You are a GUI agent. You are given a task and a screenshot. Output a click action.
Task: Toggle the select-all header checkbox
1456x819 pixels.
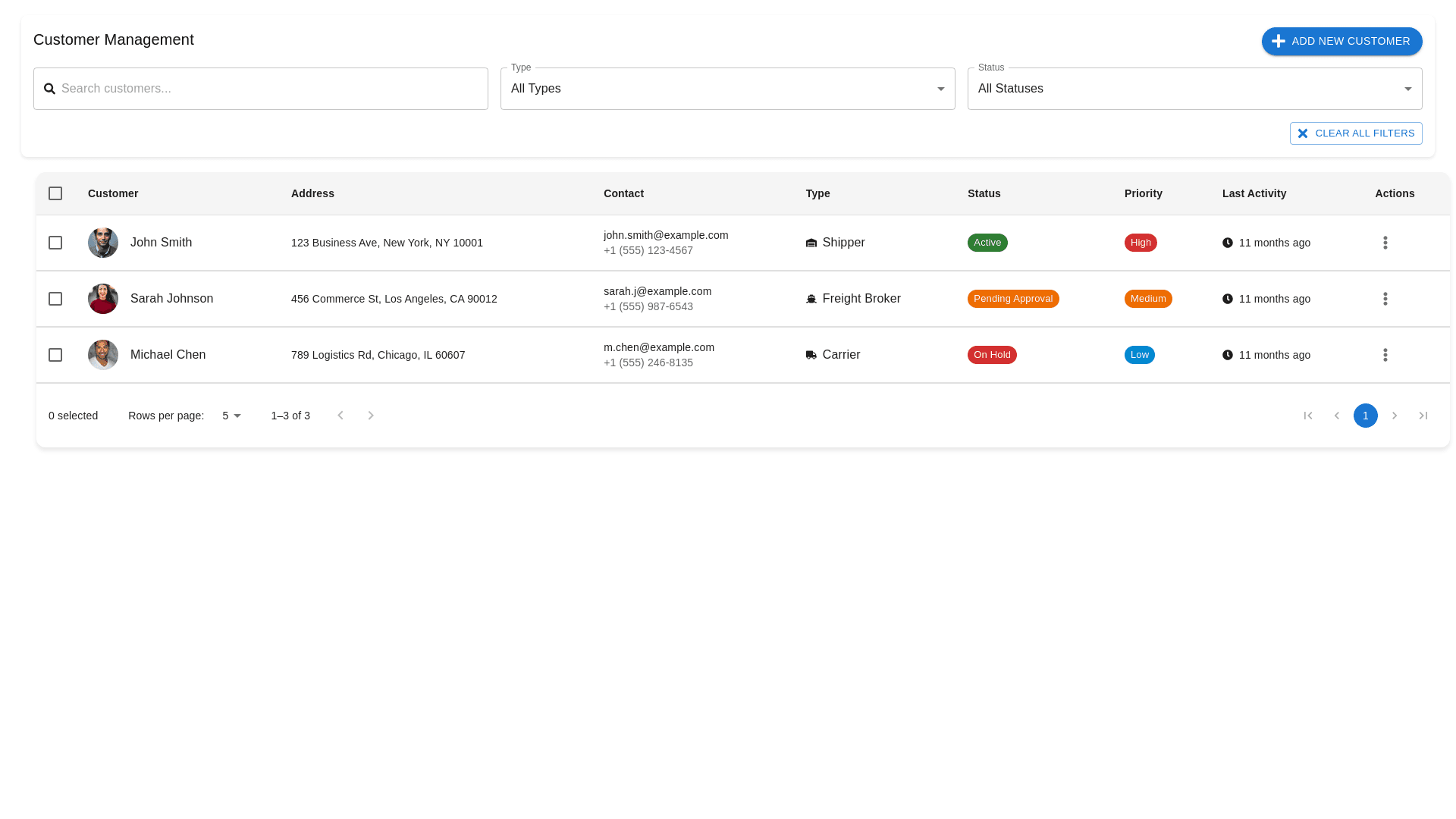point(55,193)
